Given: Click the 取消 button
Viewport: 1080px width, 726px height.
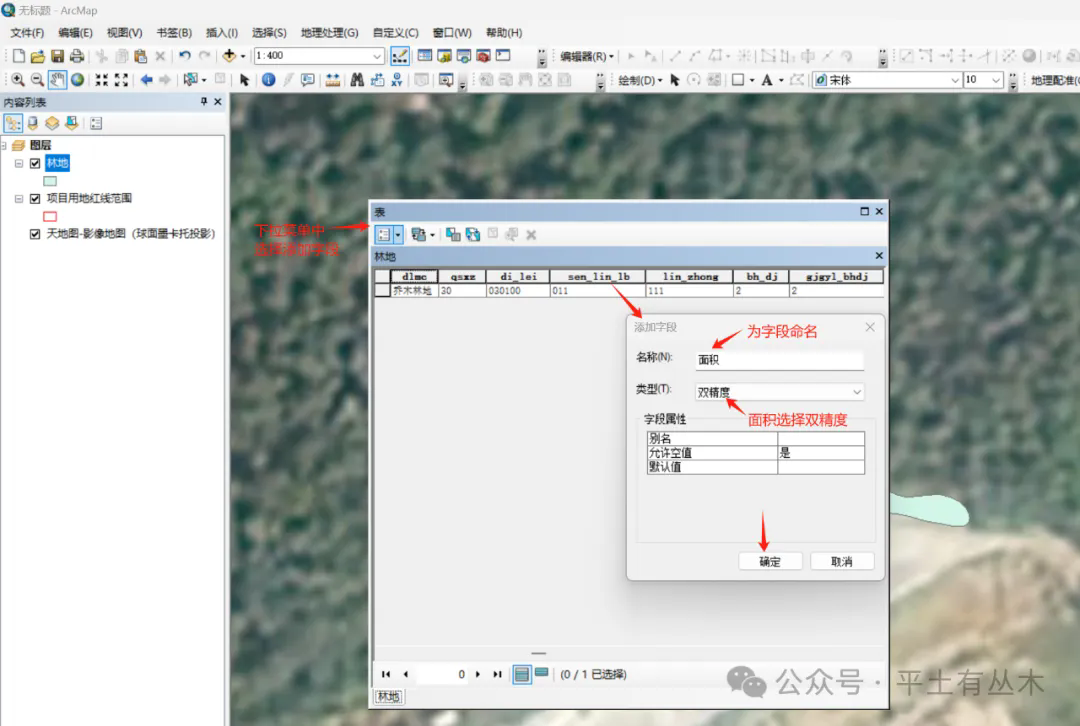Looking at the screenshot, I should point(842,562).
